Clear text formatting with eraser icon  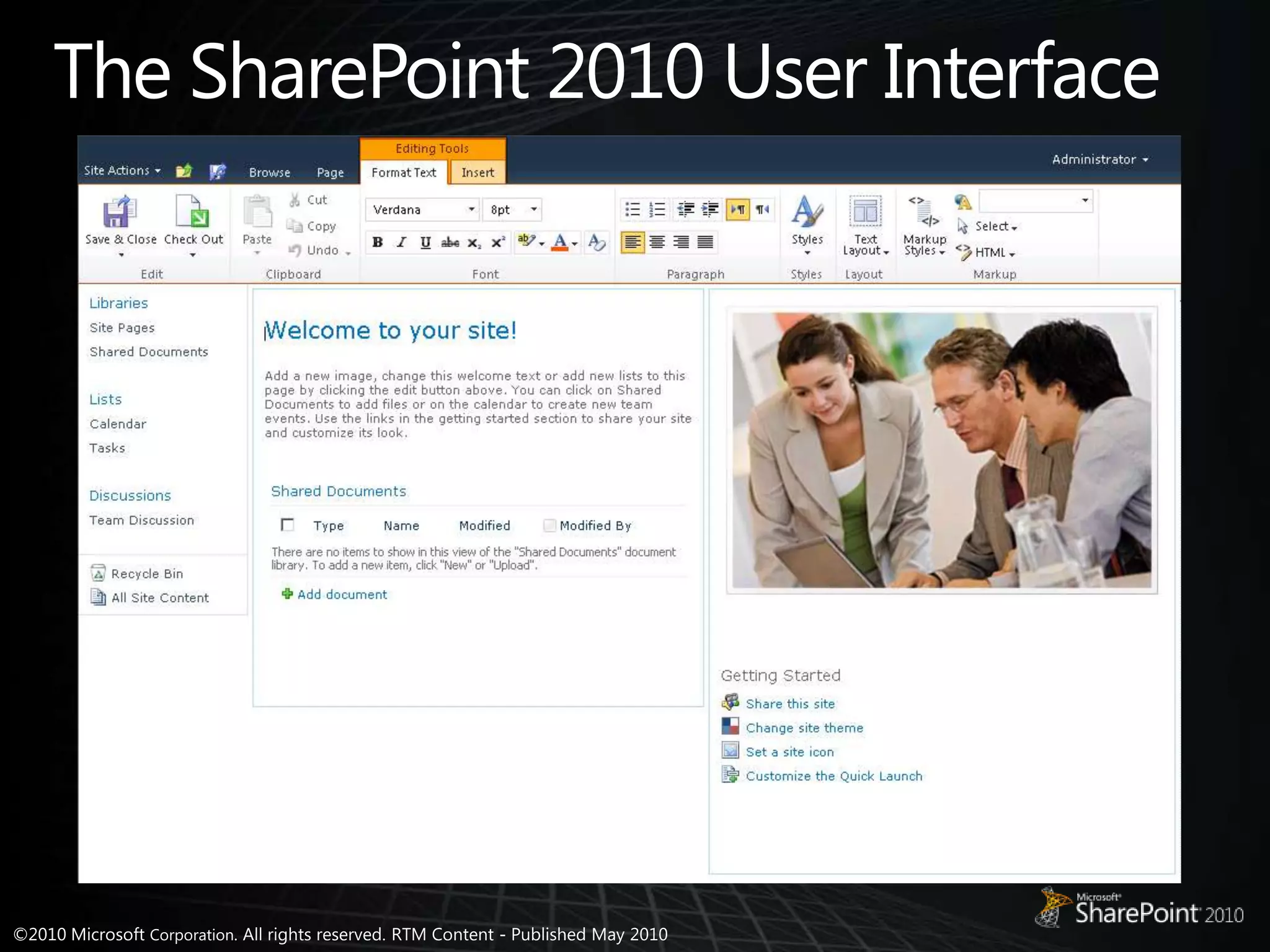[596, 242]
